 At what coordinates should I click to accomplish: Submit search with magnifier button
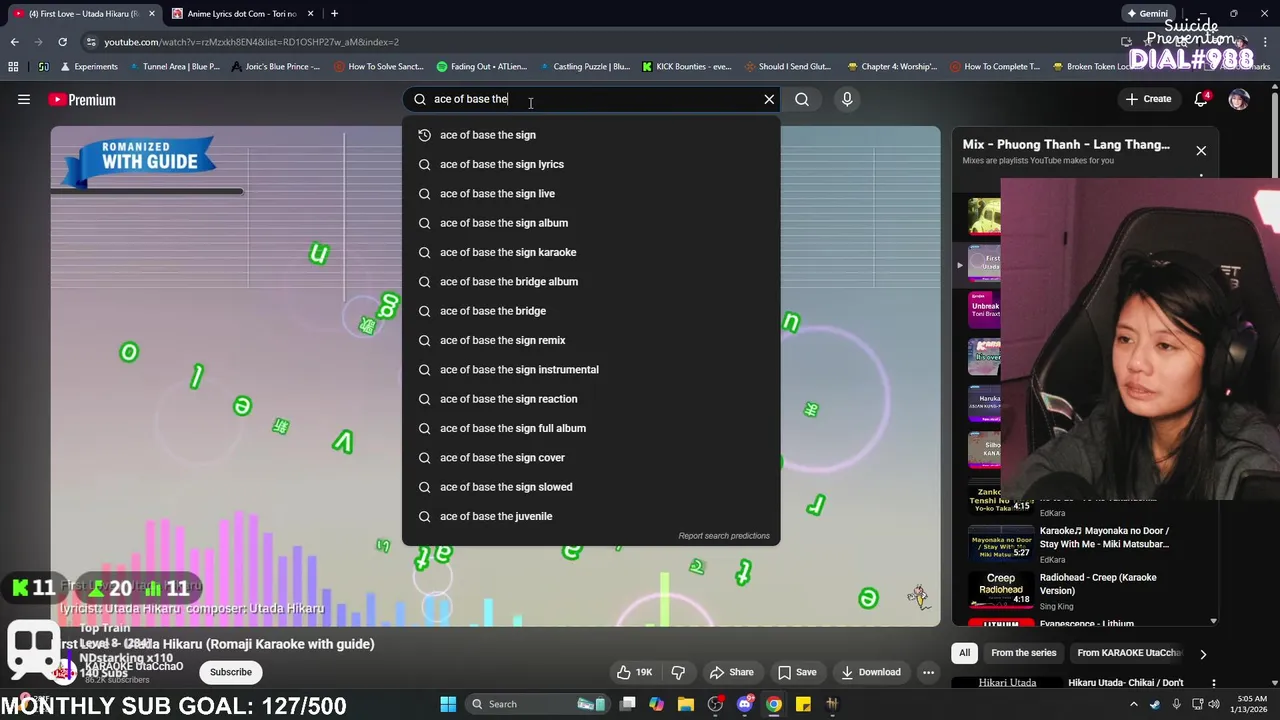pos(802,99)
